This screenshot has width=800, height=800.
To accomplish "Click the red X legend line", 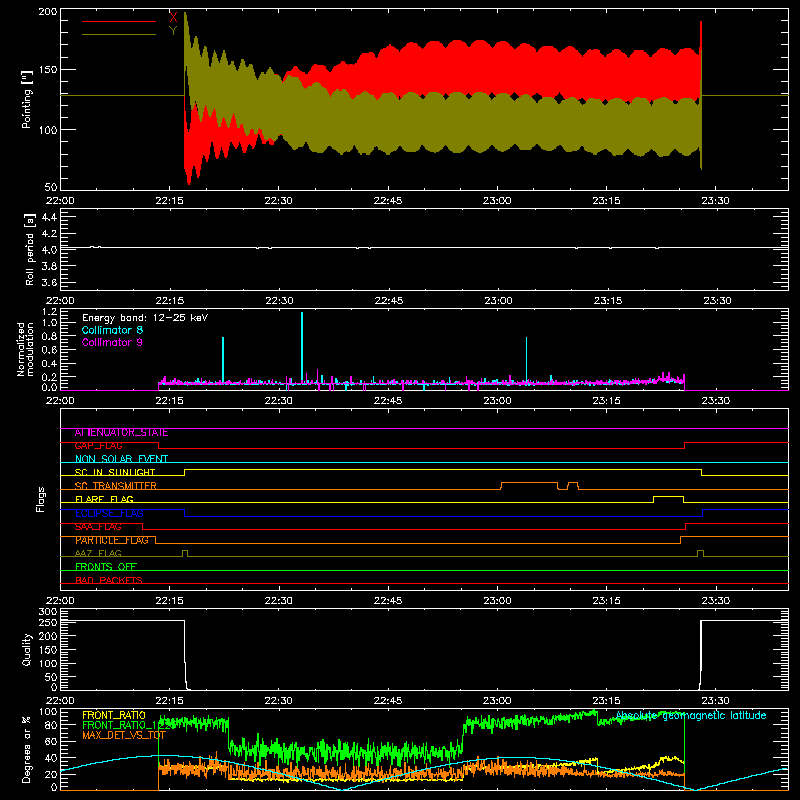I will [119, 21].
